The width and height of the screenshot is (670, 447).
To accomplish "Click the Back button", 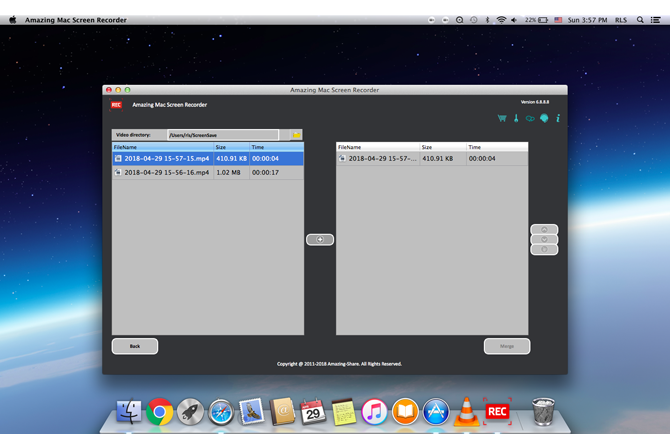I will click(135, 346).
